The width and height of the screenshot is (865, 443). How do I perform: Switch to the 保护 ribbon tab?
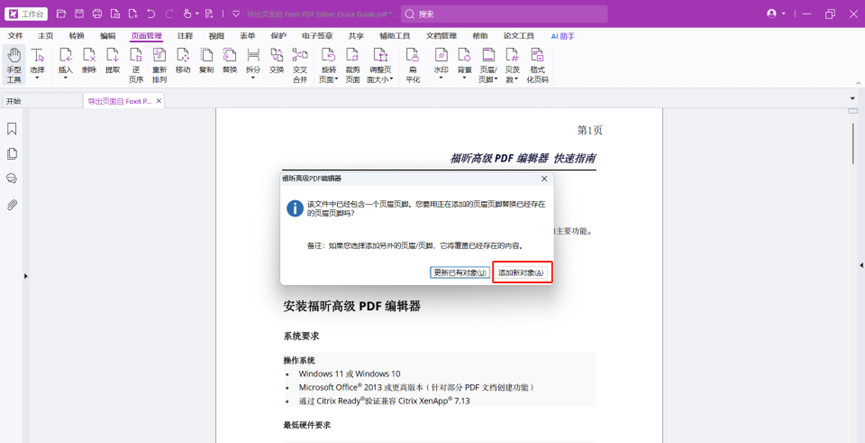tap(279, 36)
